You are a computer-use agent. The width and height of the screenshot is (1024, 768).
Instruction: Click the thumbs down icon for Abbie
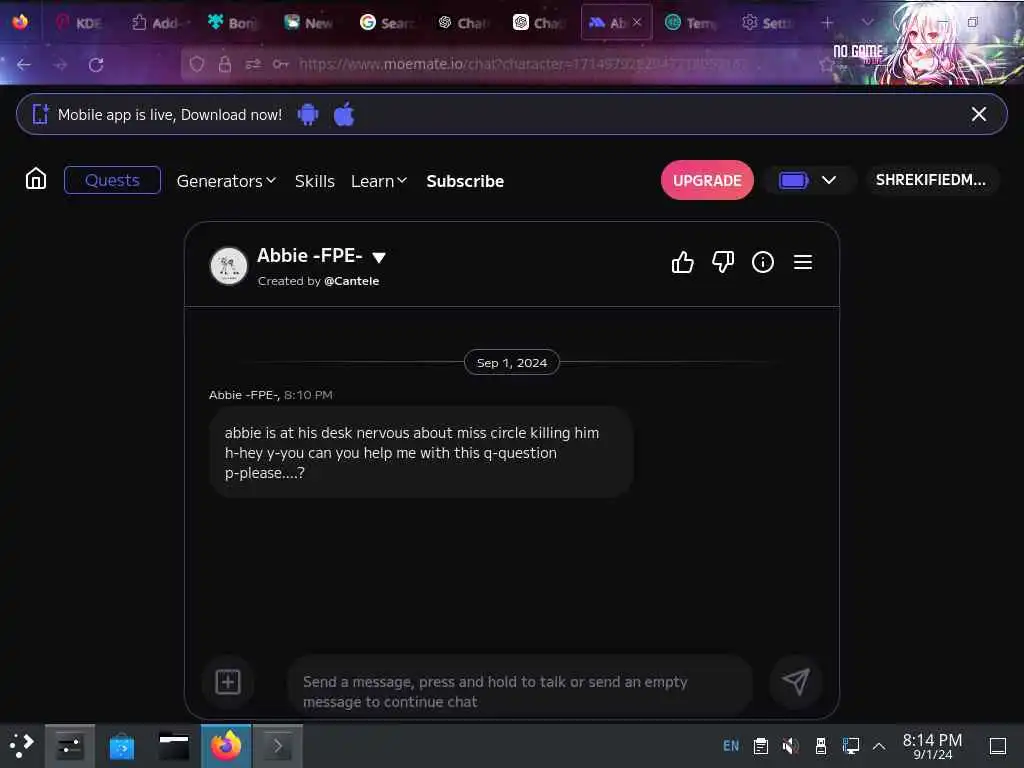click(722, 262)
